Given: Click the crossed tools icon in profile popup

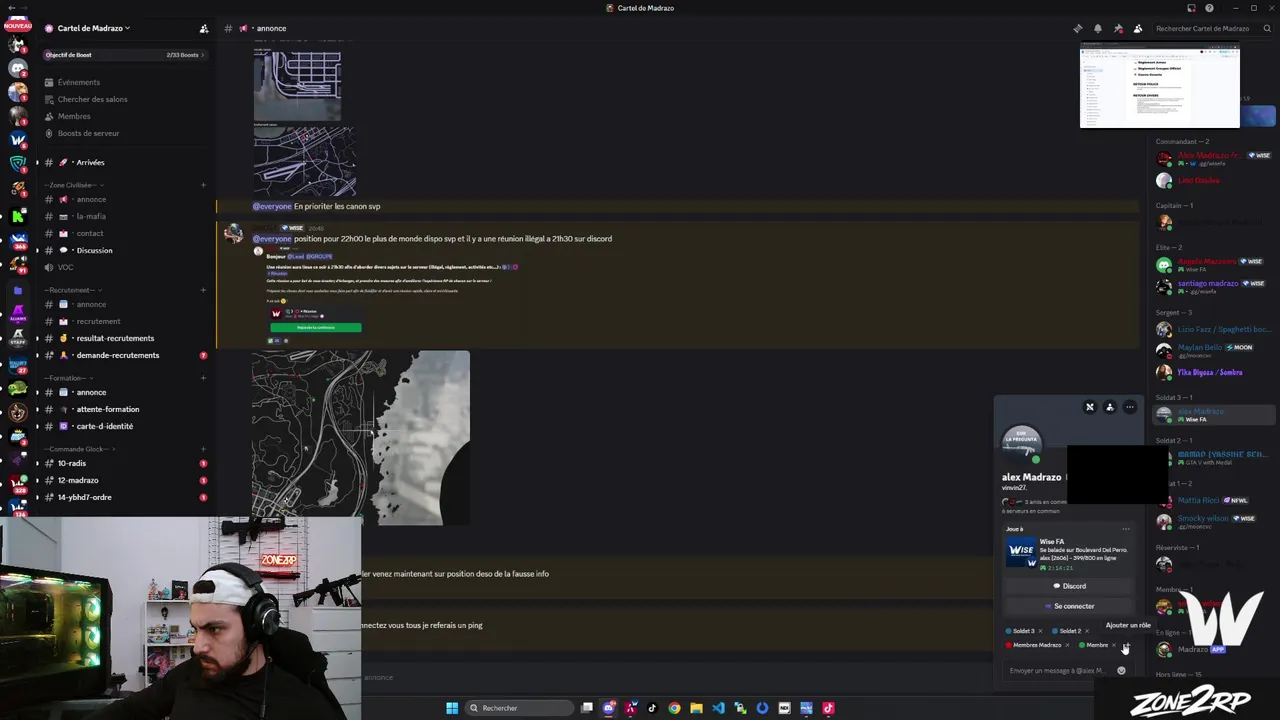Looking at the screenshot, I should pos(1090,407).
